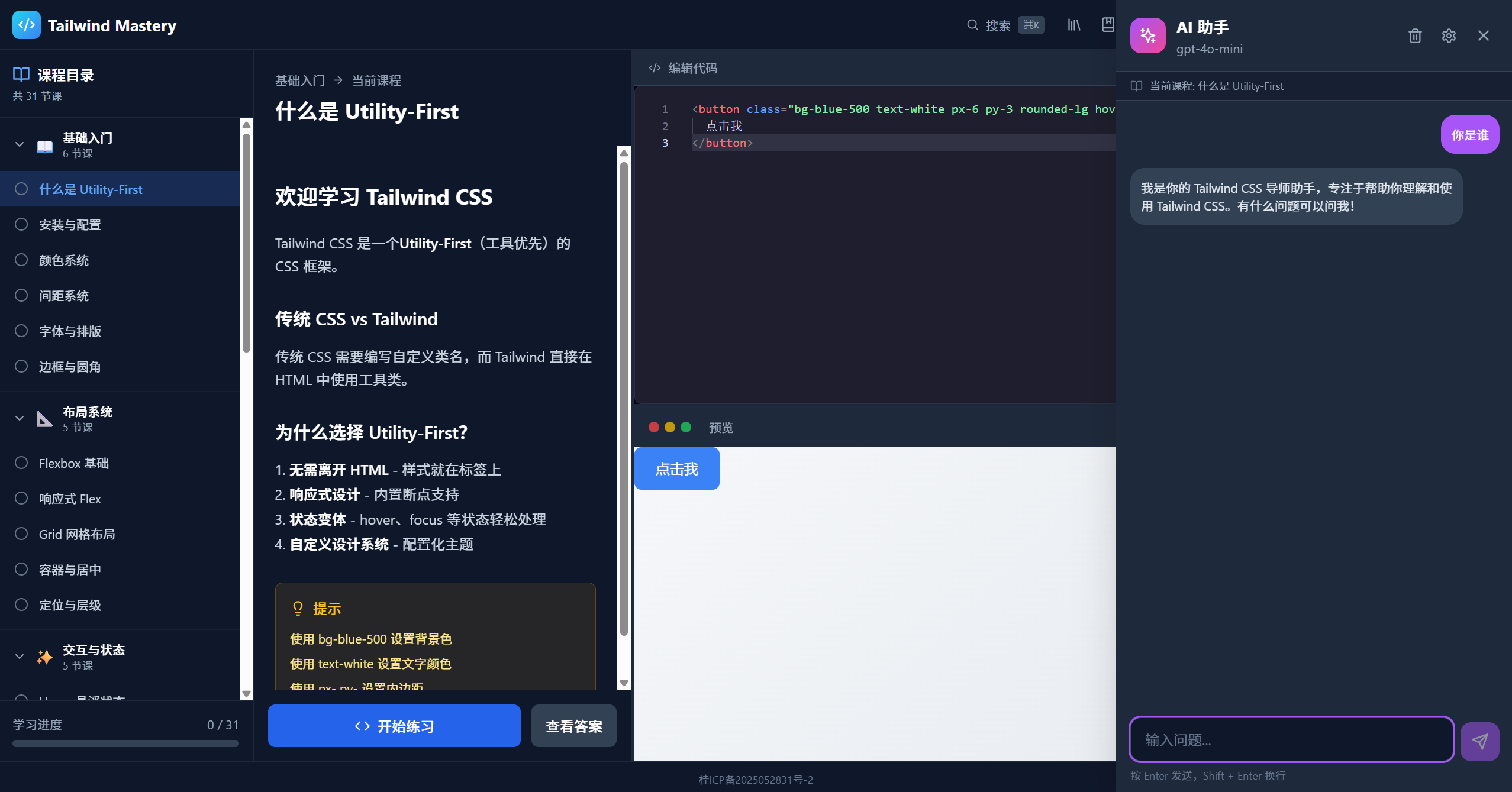Viewport: 1512px width, 792px height.
Task: Click the bookmark icon in the header
Action: tap(1108, 25)
